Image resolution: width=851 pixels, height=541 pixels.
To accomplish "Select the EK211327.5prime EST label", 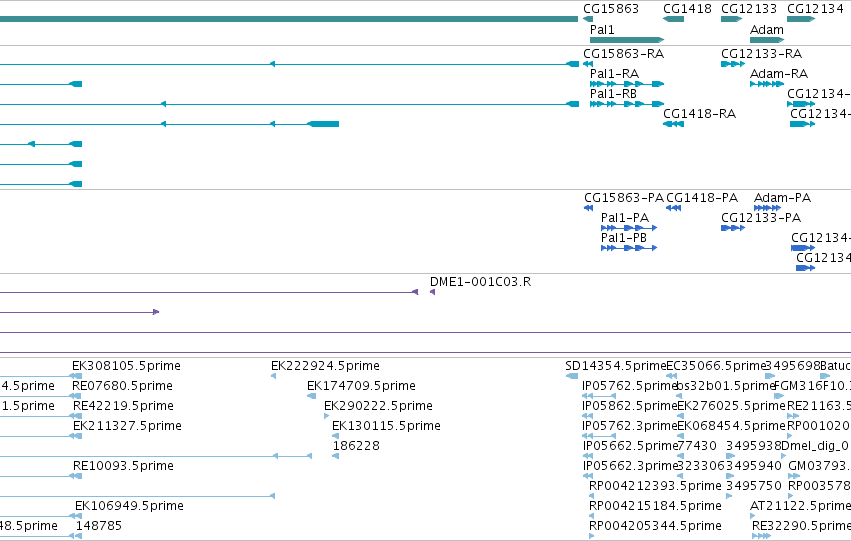I will pyautogui.click(x=127, y=427).
